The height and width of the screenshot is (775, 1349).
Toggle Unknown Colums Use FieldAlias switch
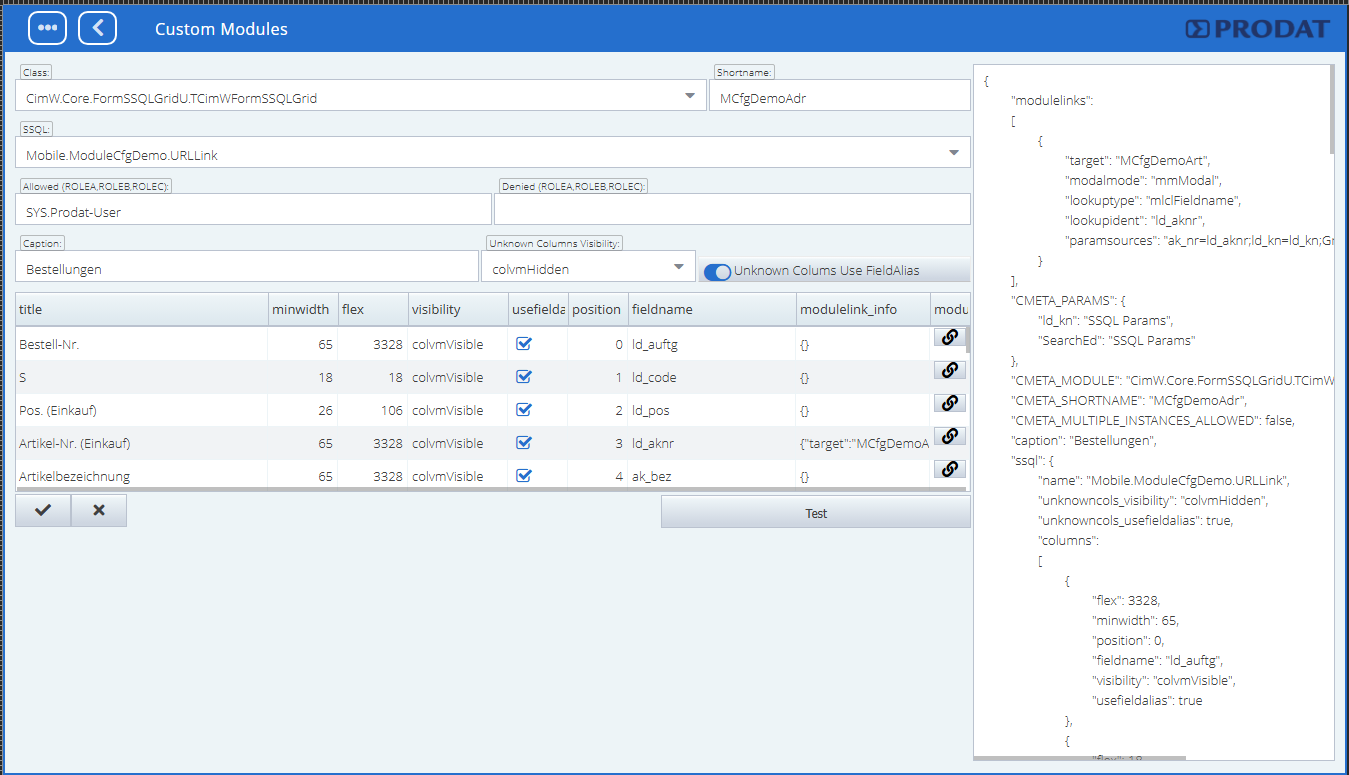tap(717, 271)
